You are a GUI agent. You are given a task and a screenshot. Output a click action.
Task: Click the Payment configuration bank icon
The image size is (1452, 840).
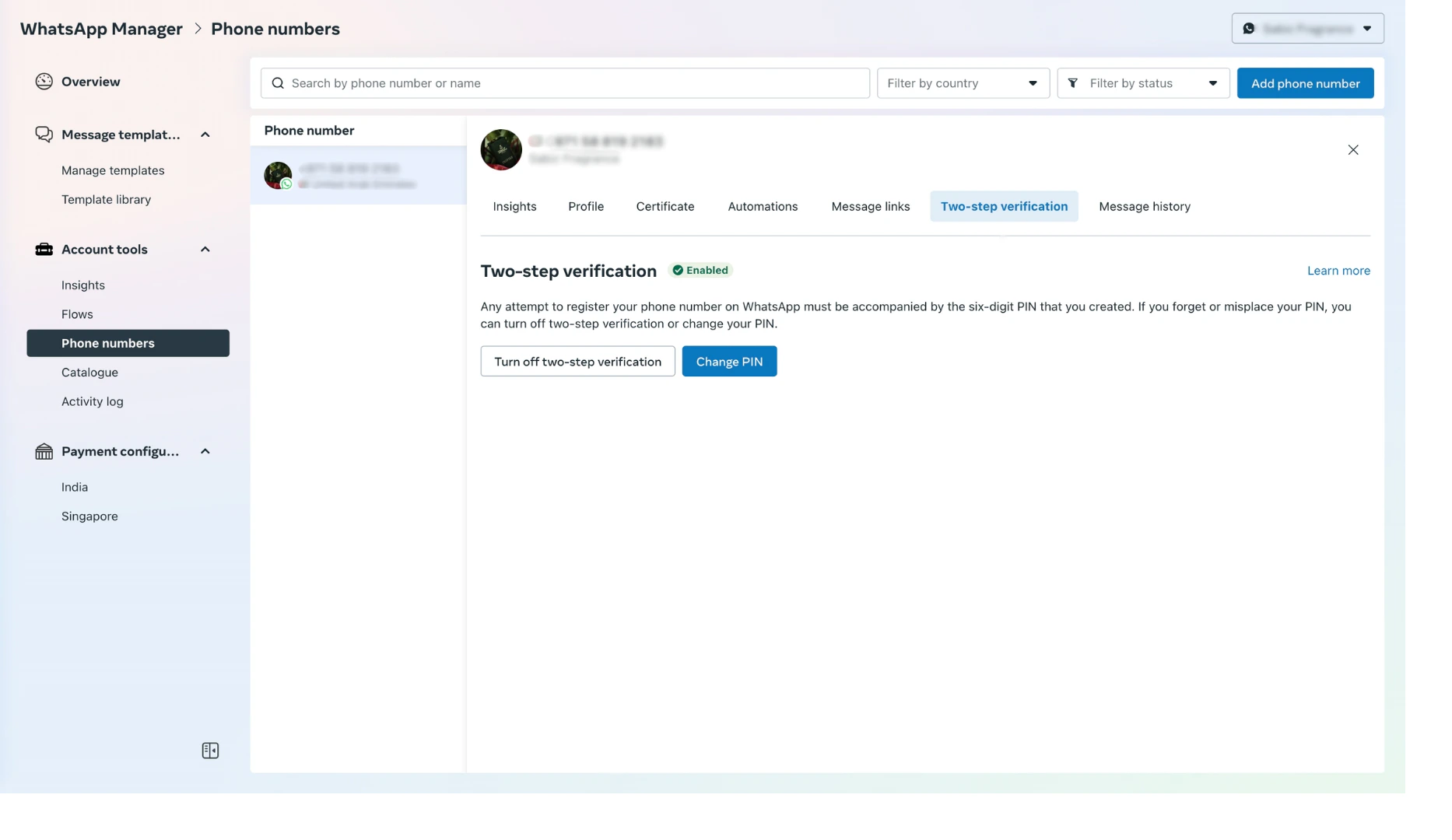pyautogui.click(x=44, y=451)
